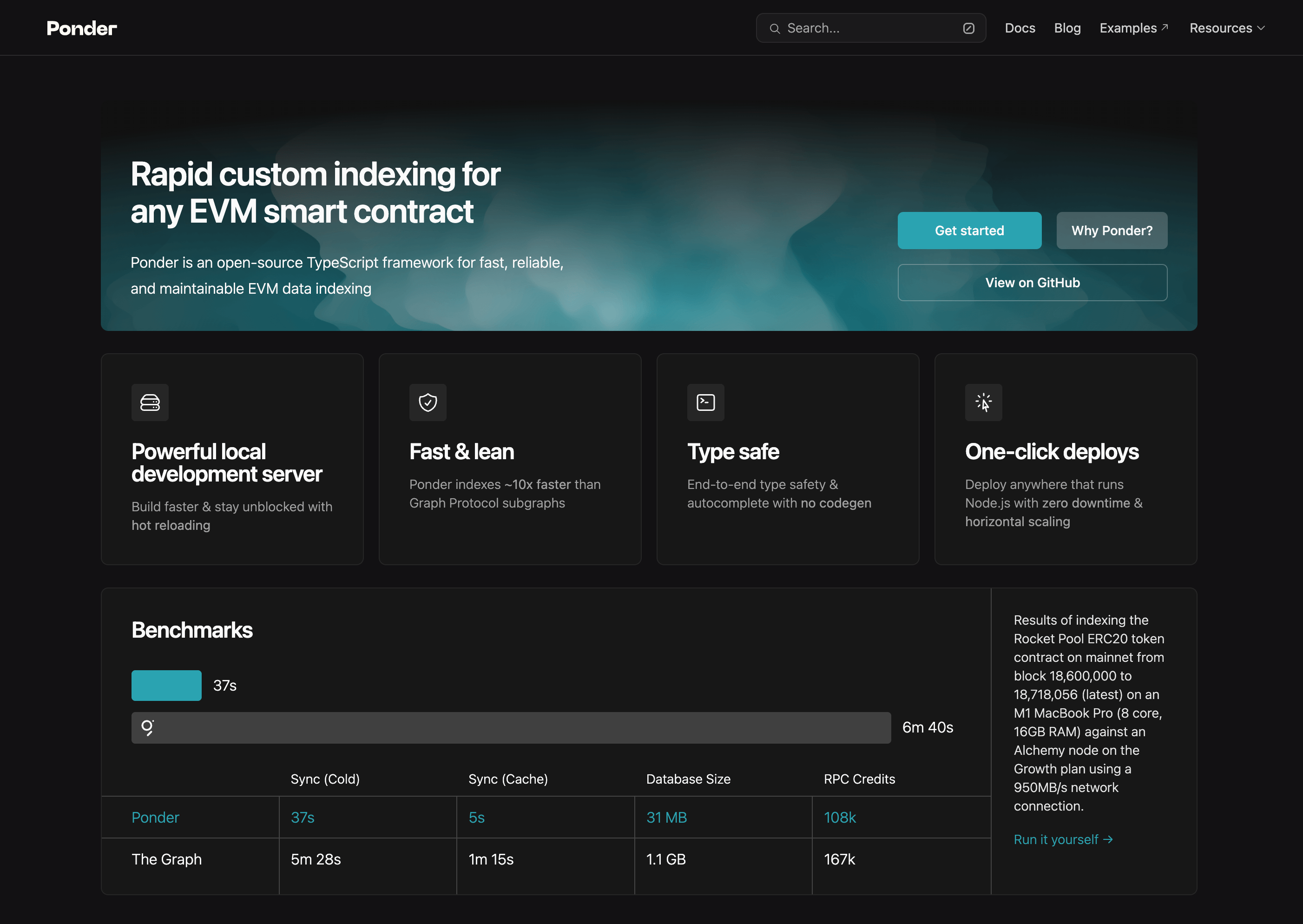
Task: Click the search magnifier icon
Action: (x=775, y=28)
